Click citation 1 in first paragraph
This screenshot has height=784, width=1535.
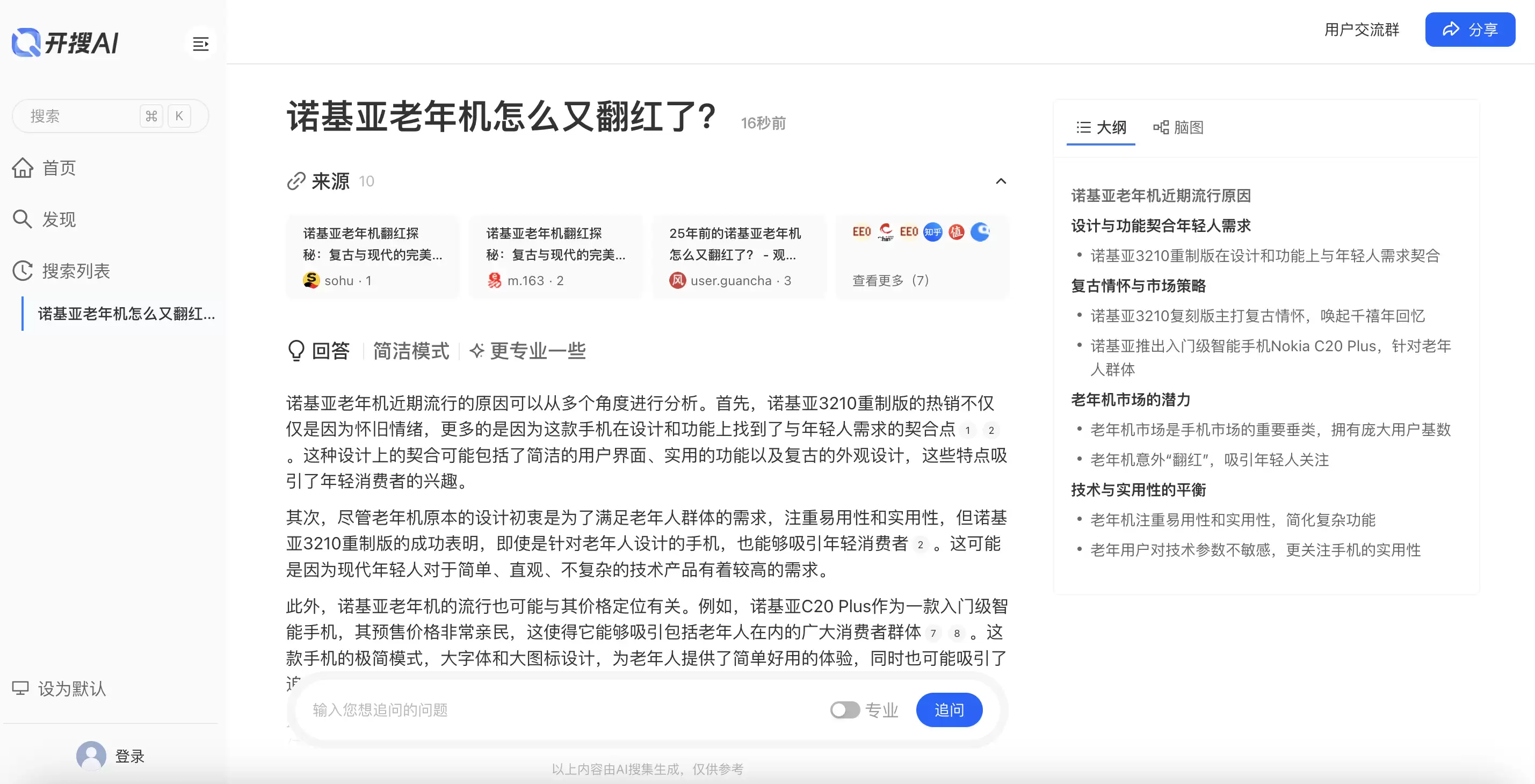pyautogui.click(x=968, y=430)
